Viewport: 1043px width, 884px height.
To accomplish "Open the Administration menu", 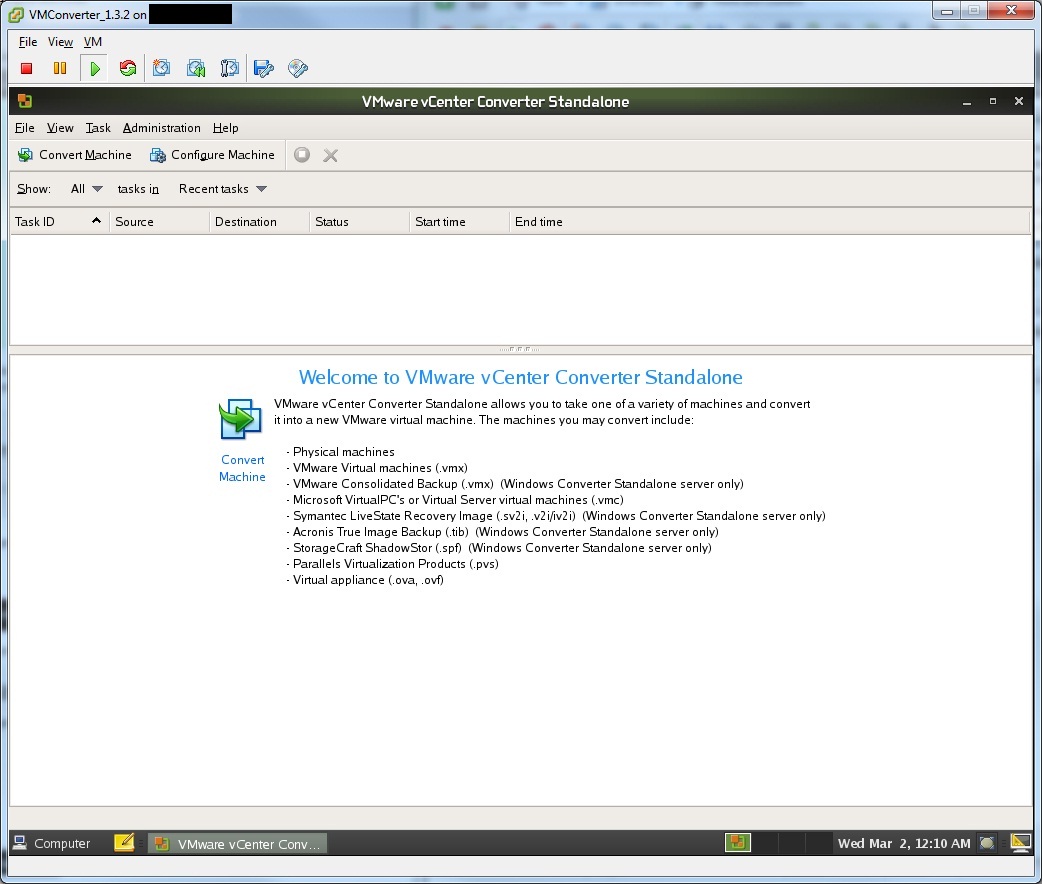I will (162, 128).
